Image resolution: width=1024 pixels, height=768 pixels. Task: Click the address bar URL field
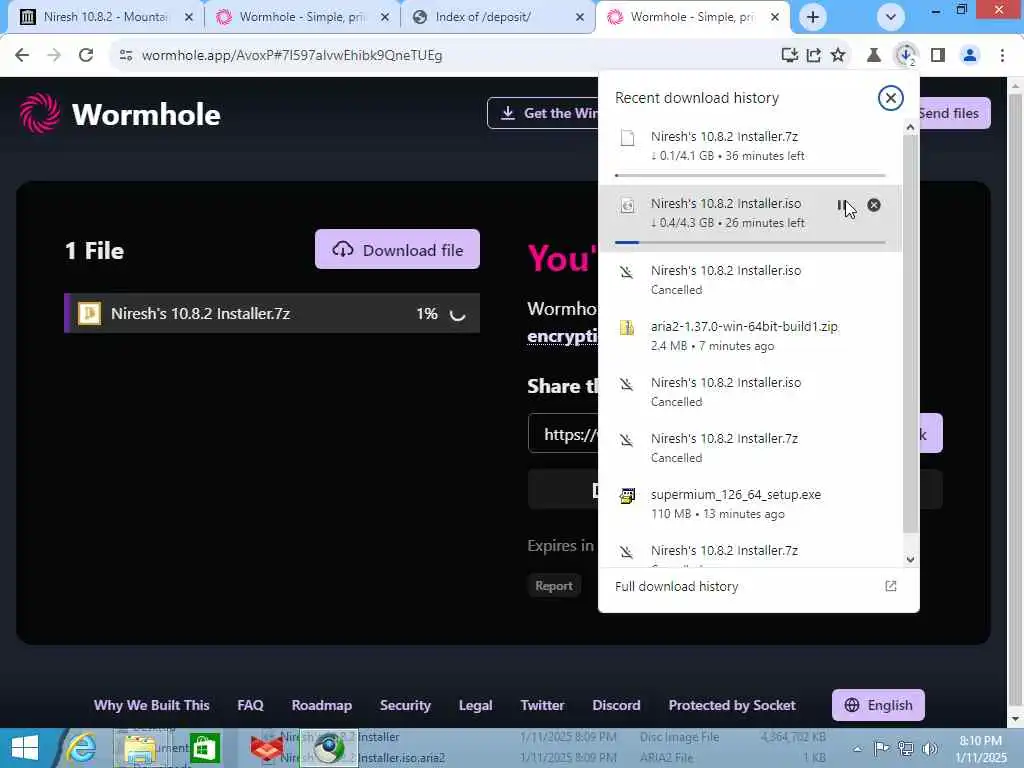[x=444, y=56]
